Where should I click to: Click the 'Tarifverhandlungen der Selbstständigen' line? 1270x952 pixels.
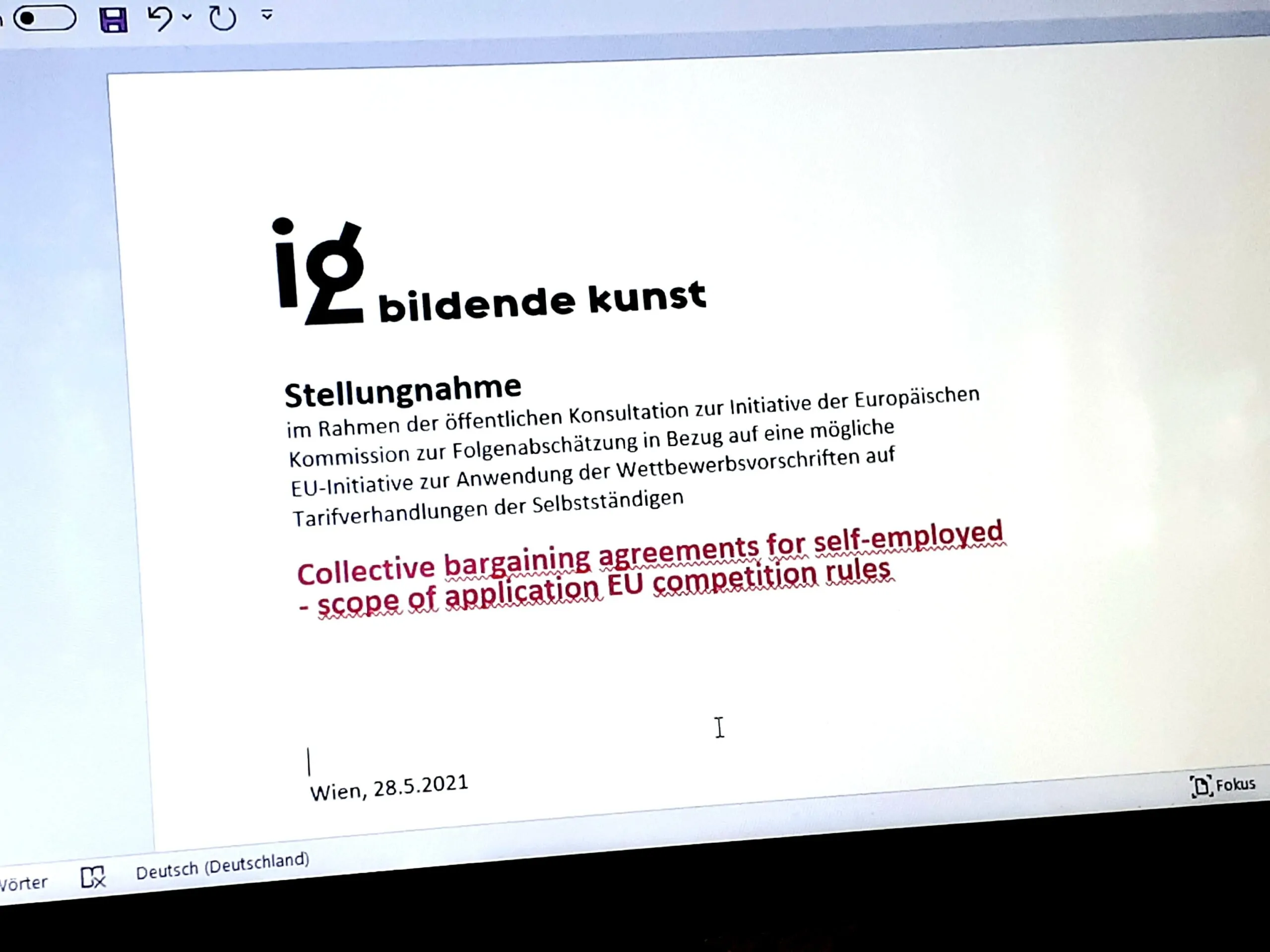(x=488, y=508)
